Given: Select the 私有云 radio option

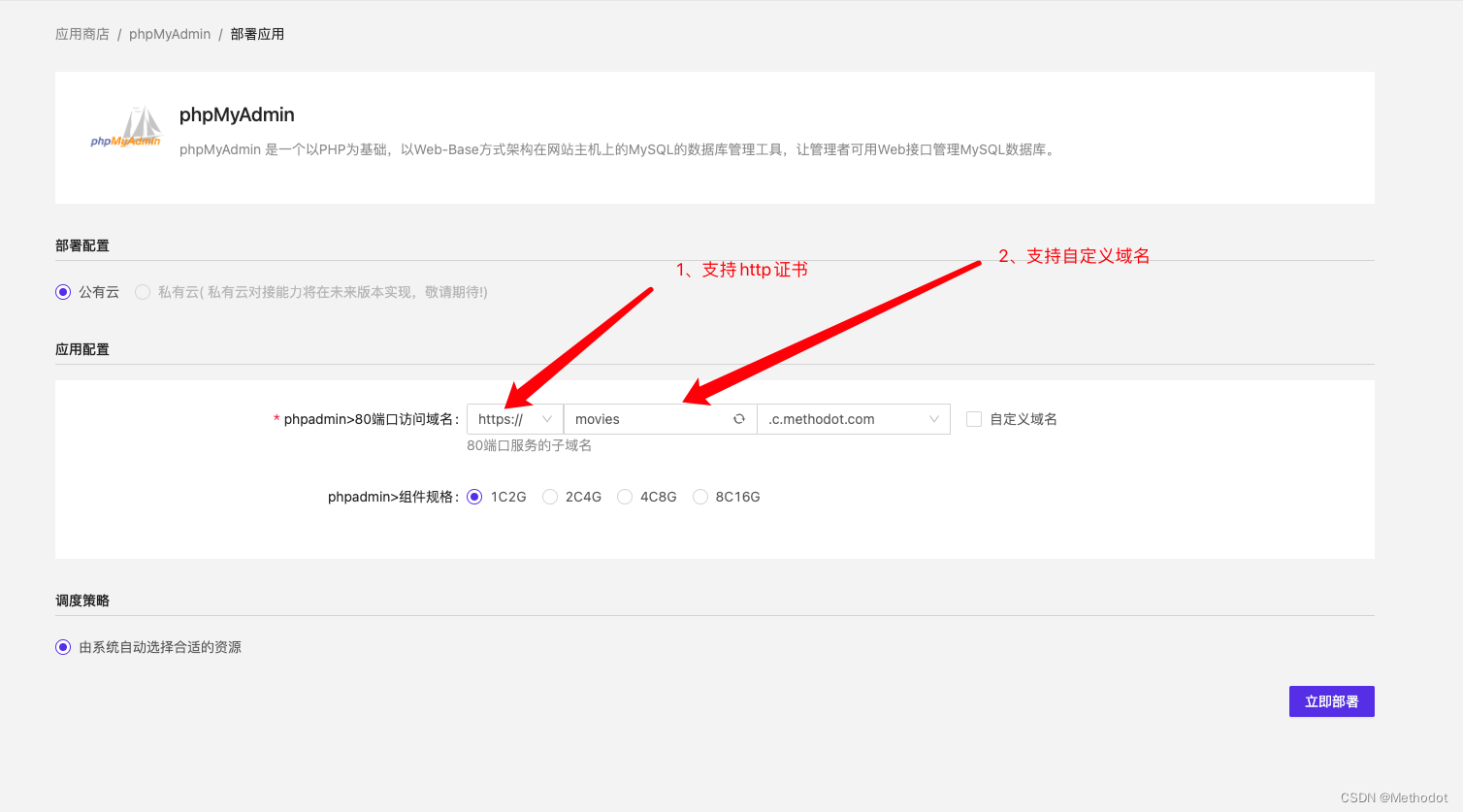Looking at the screenshot, I should (143, 292).
